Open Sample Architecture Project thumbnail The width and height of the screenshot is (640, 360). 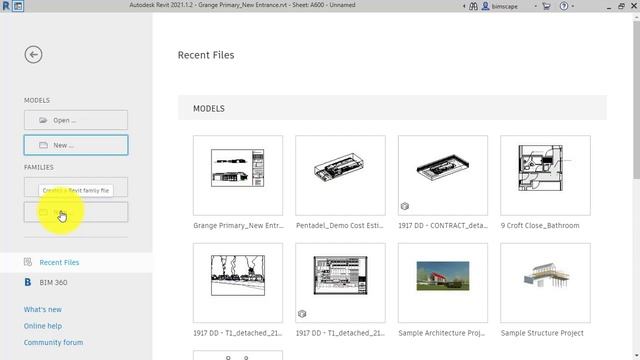pos(443,283)
